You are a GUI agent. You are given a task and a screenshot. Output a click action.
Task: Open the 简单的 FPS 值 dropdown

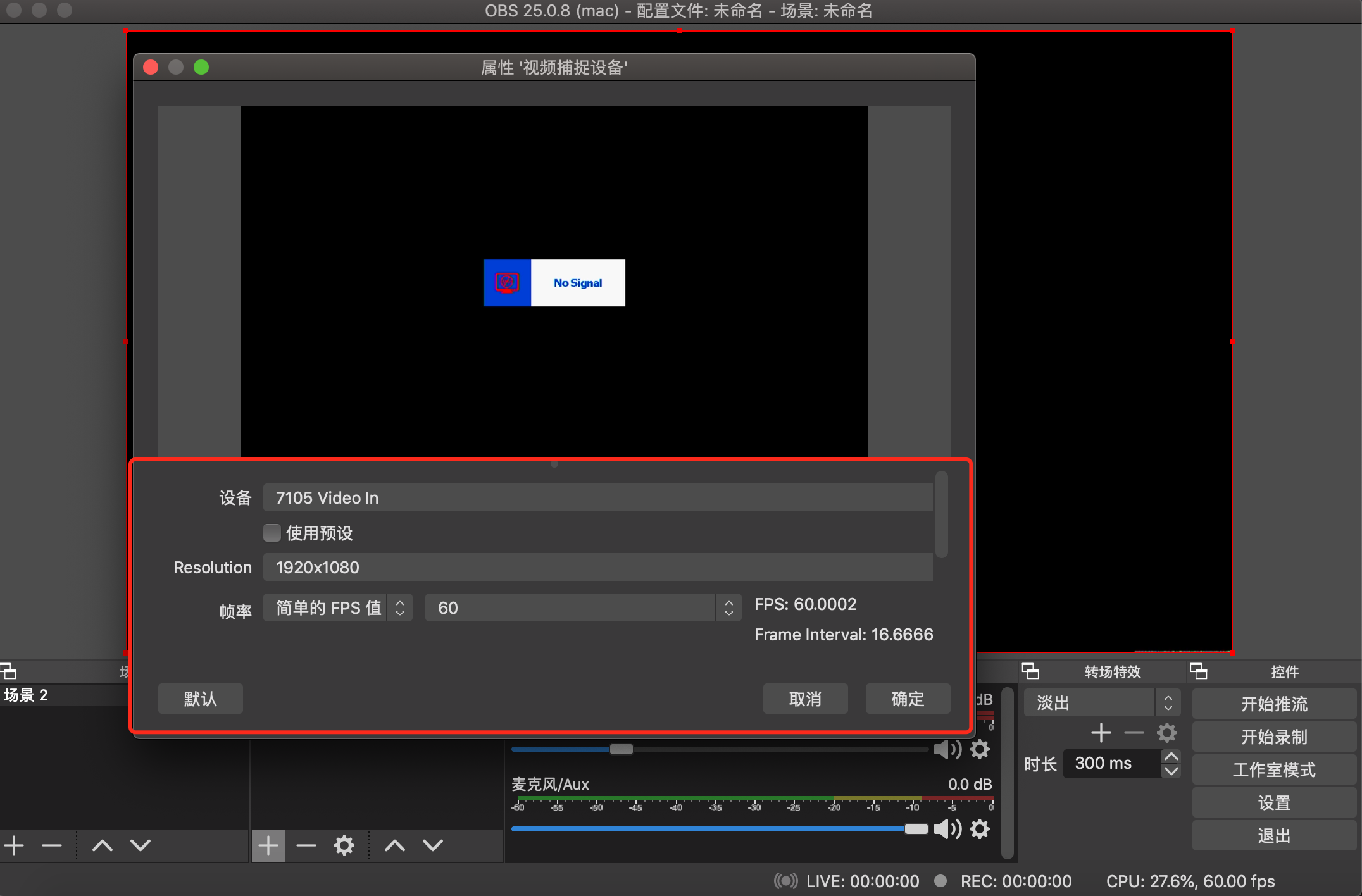337,608
